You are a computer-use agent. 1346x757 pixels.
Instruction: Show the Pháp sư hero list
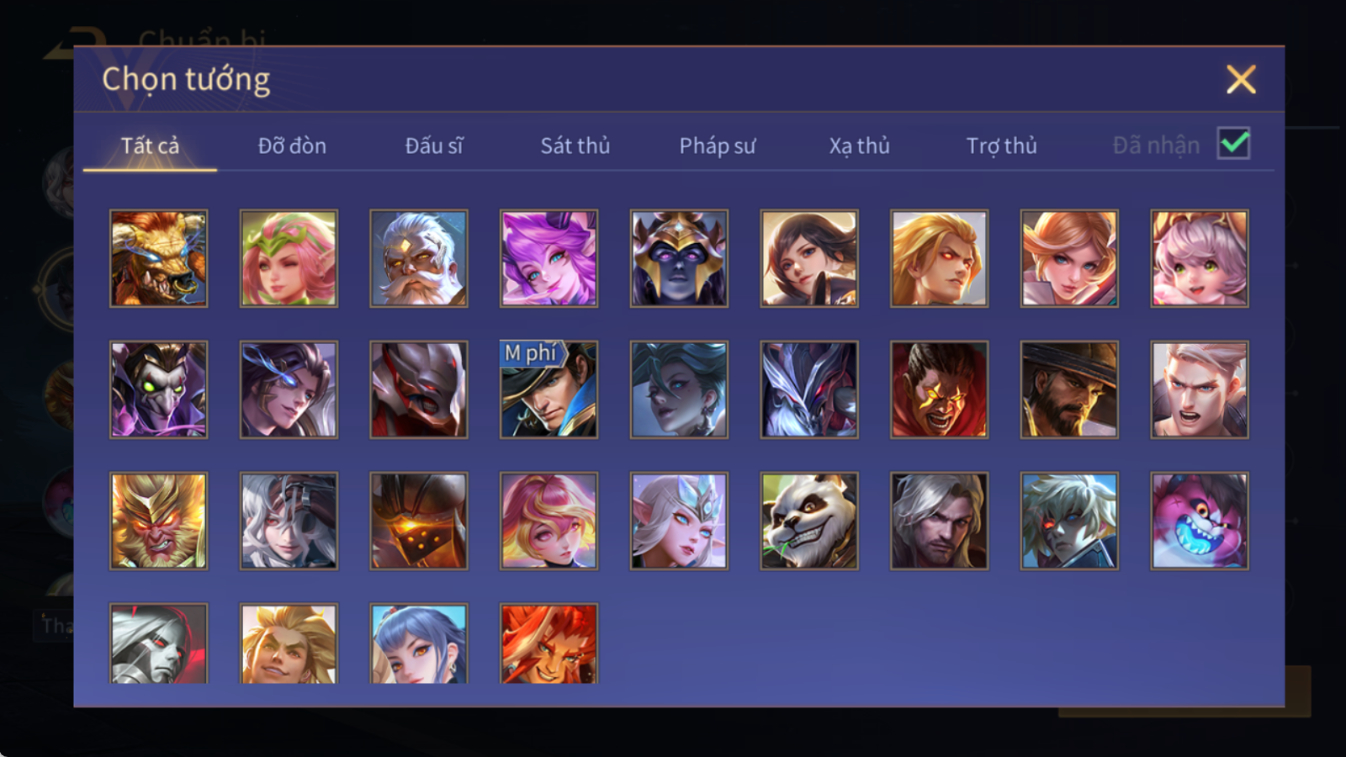click(717, 146)
